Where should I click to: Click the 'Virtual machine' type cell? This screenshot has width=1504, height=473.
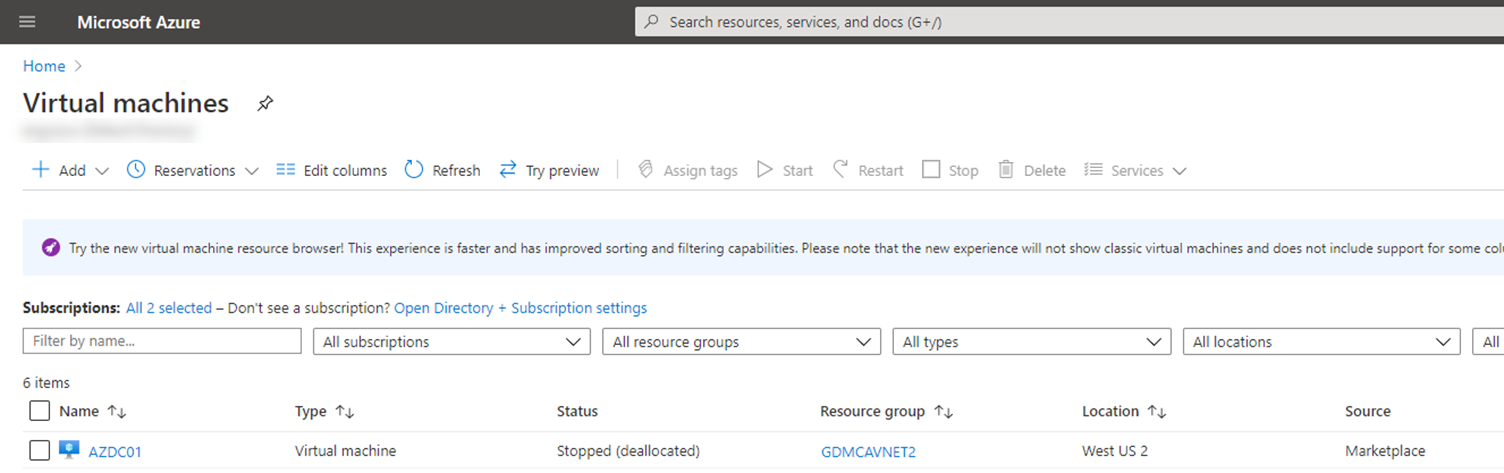click(345, 451)
